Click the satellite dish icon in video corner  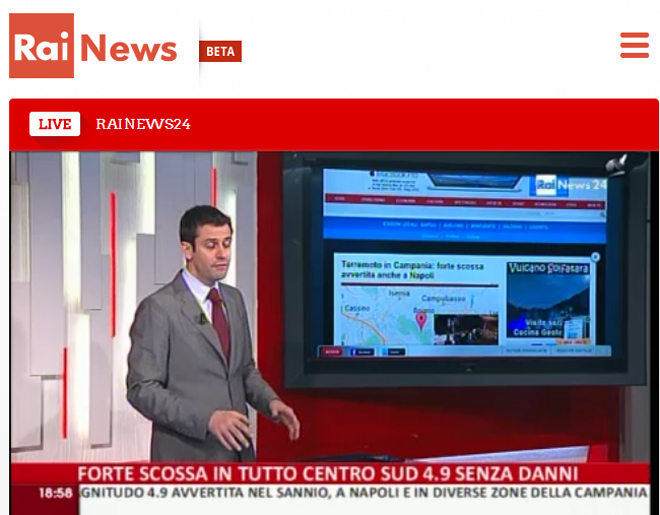point(617,164)
